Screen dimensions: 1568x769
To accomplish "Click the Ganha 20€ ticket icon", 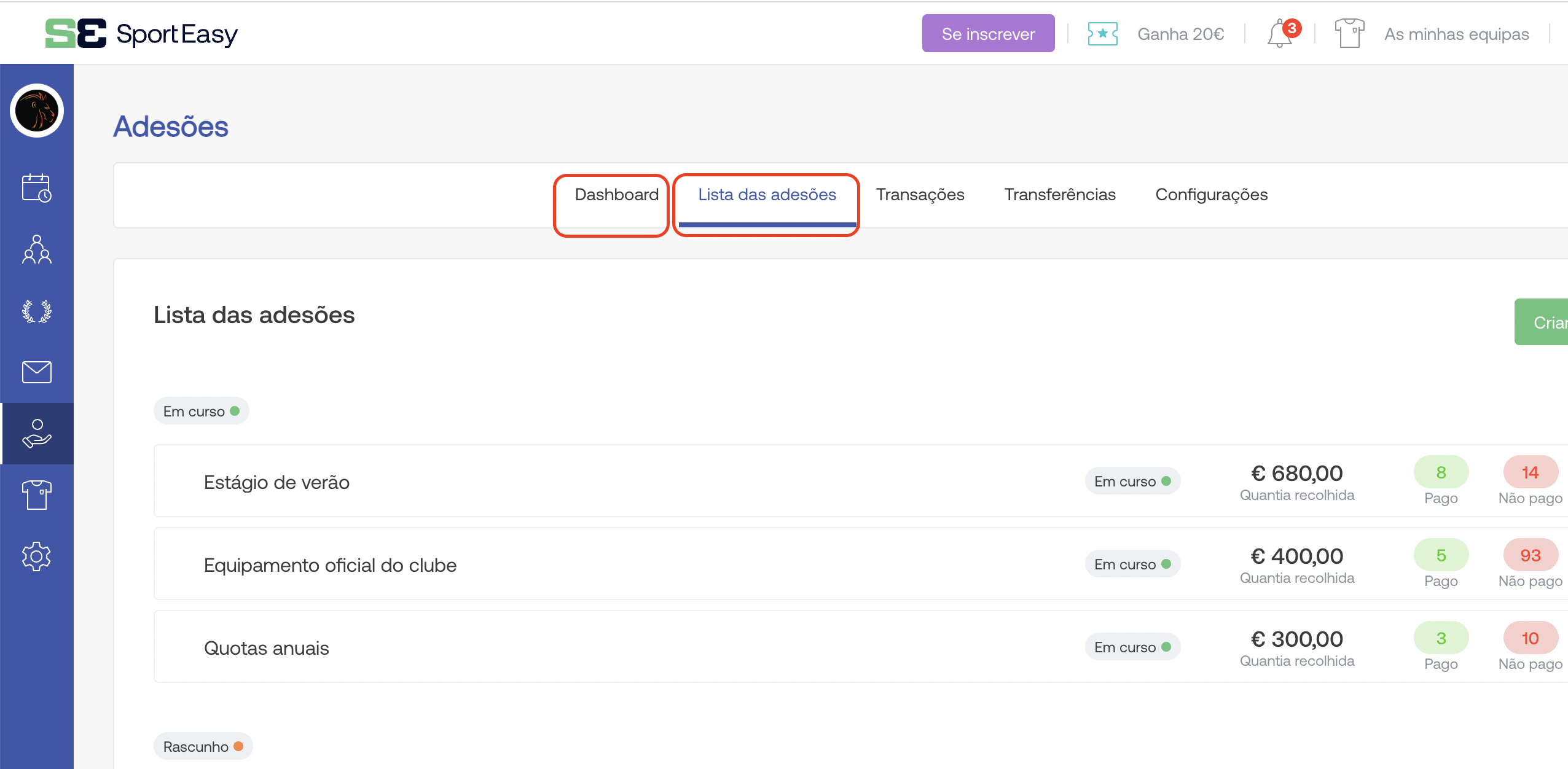I will click(x=1102, y=34).
